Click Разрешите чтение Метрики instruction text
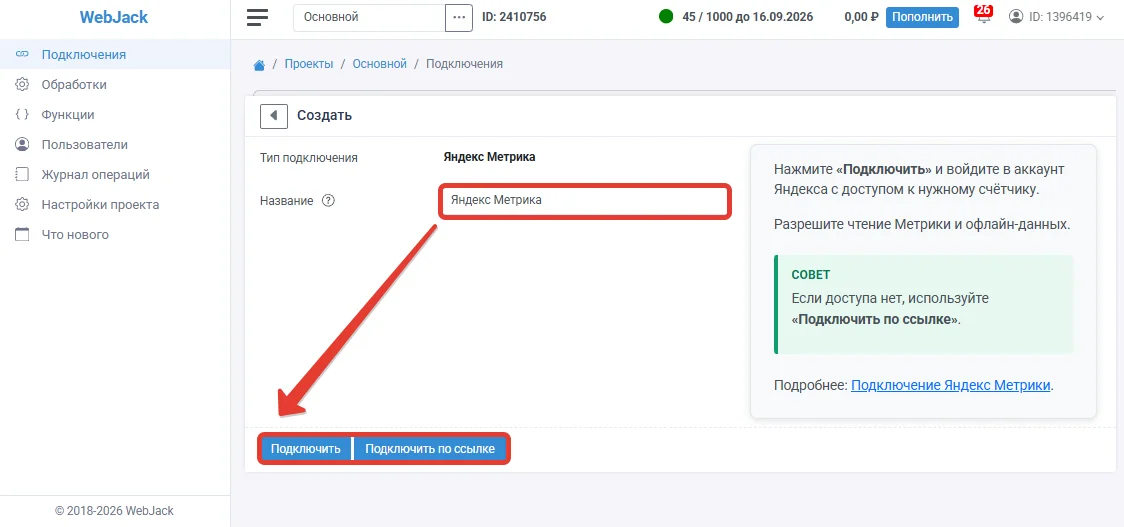 point(922,224)
